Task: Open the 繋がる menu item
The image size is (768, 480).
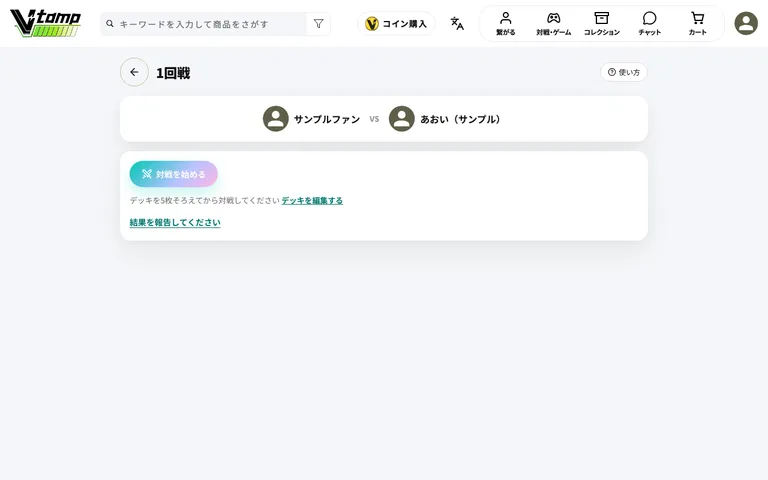Action: point(505,24)
